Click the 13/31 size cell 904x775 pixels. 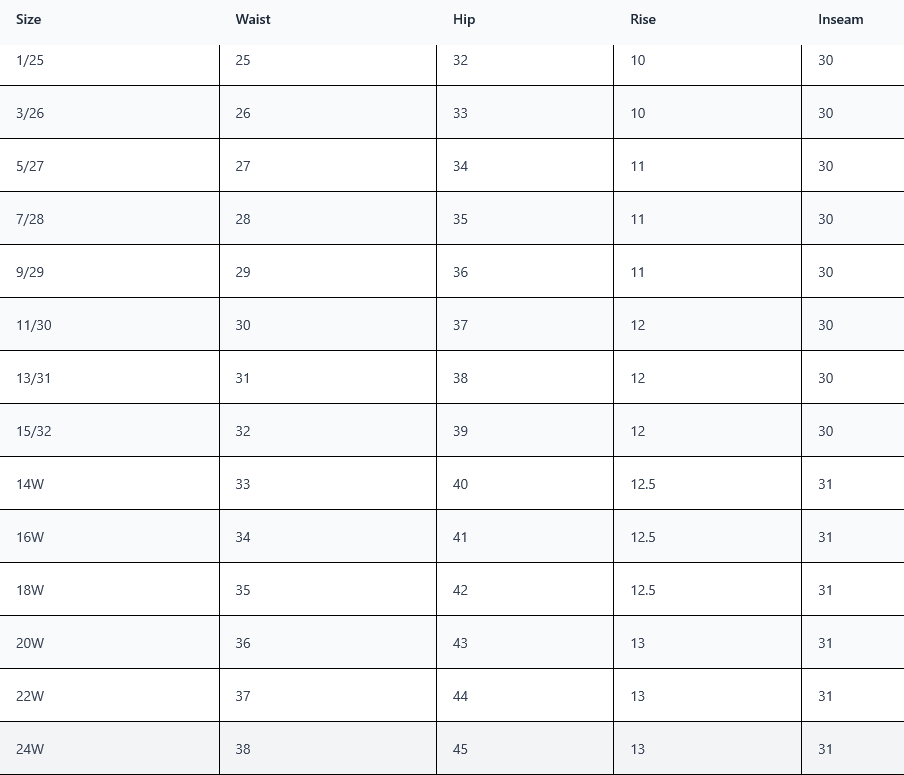[x=109, y=378]
